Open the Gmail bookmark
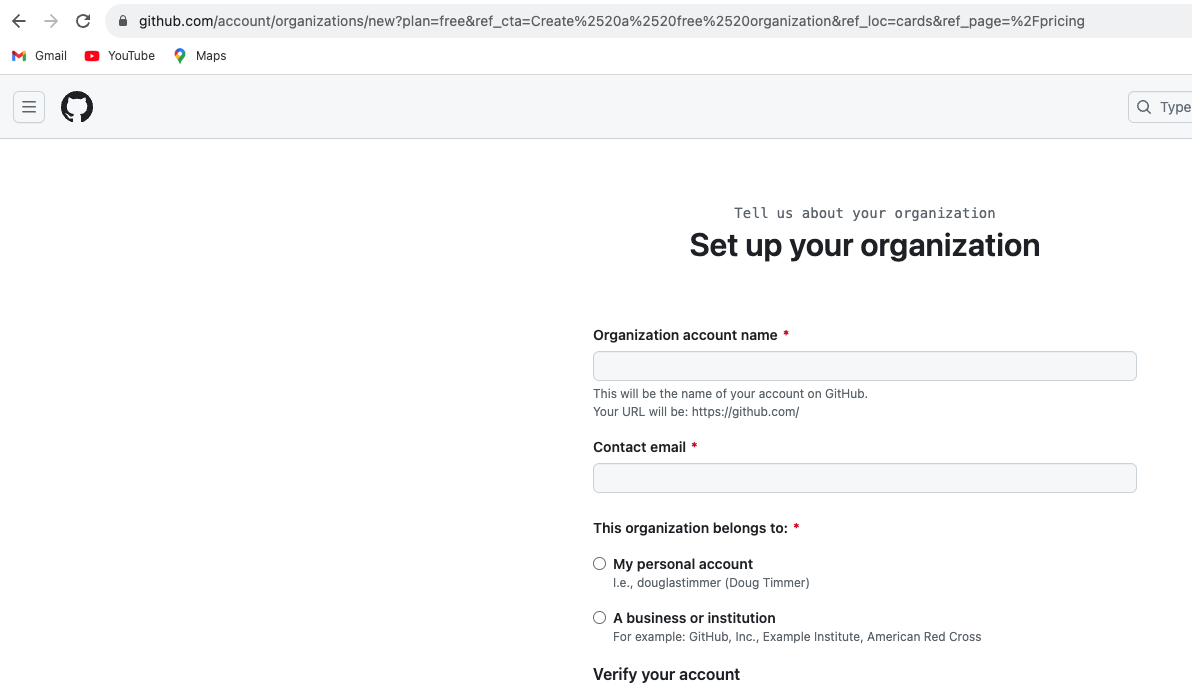This screenshot has width=1192, height=698. click(x=40, y=56)
